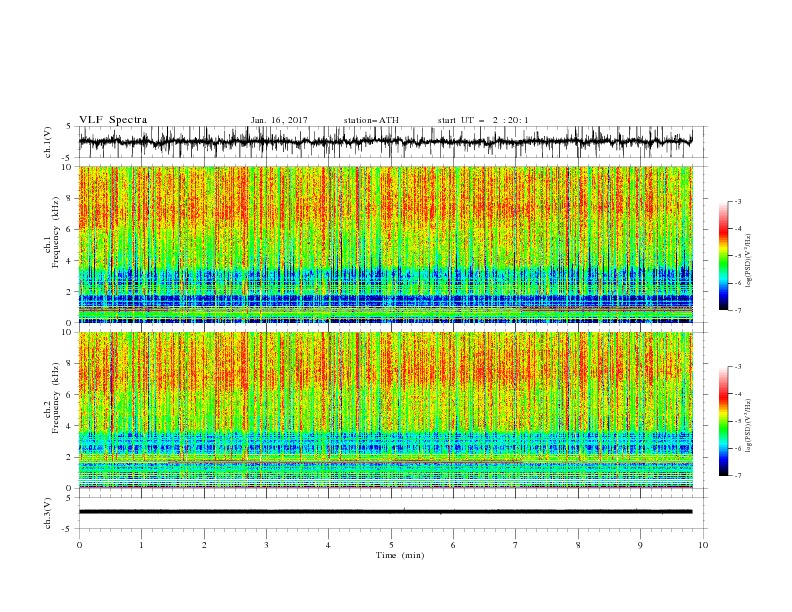Image resolution: width=792 pixels, height=612 pixels.
Task: Click the 'VLF Spectra' plot title
Action: [x=113, y=120]
